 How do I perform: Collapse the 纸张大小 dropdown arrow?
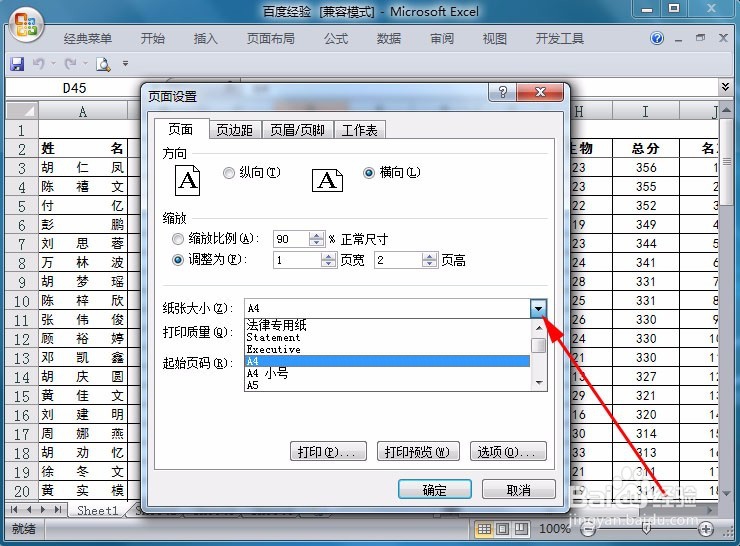(538, 309)
